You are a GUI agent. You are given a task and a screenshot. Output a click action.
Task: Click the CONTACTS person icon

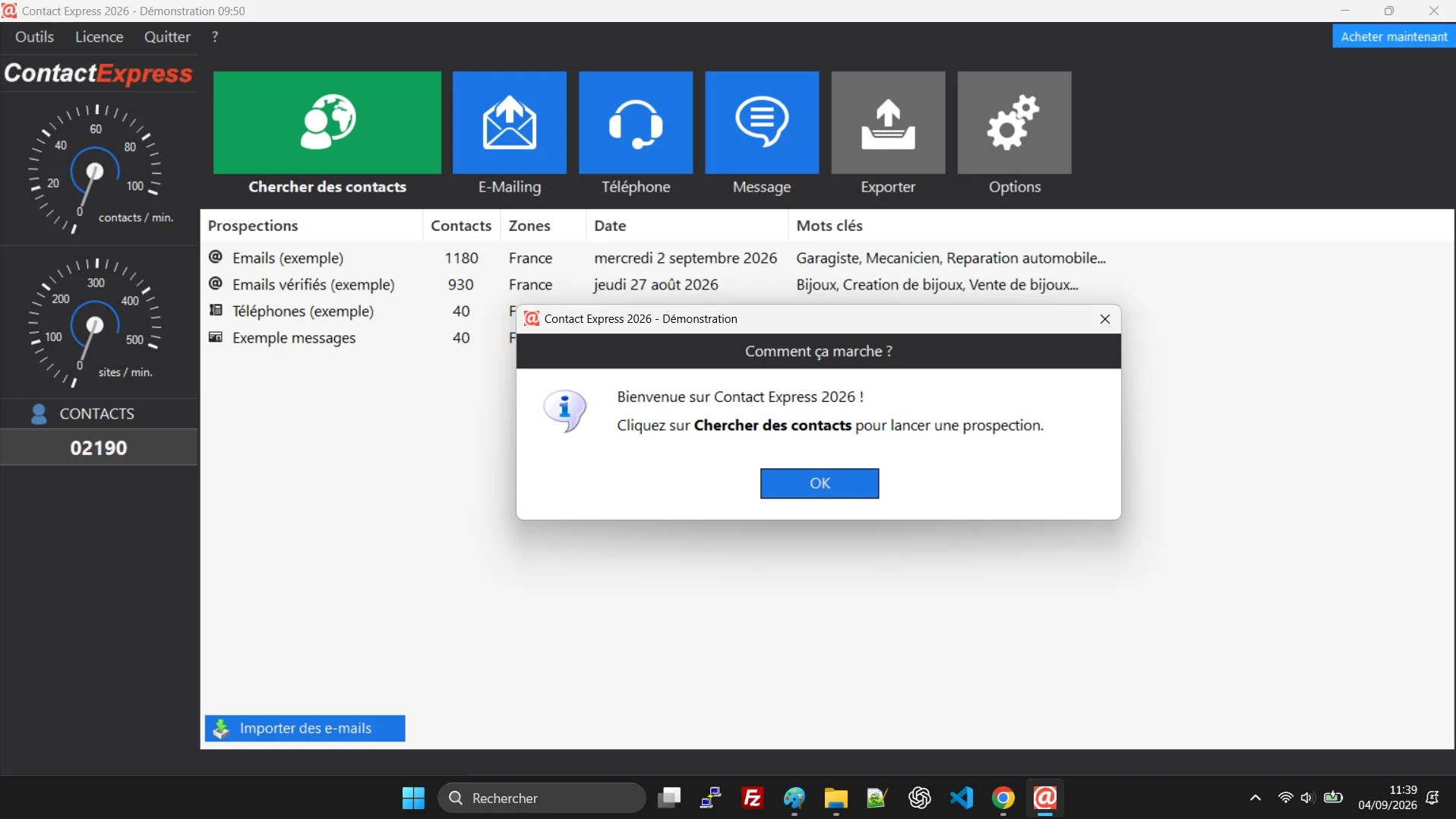pos(39,414)
